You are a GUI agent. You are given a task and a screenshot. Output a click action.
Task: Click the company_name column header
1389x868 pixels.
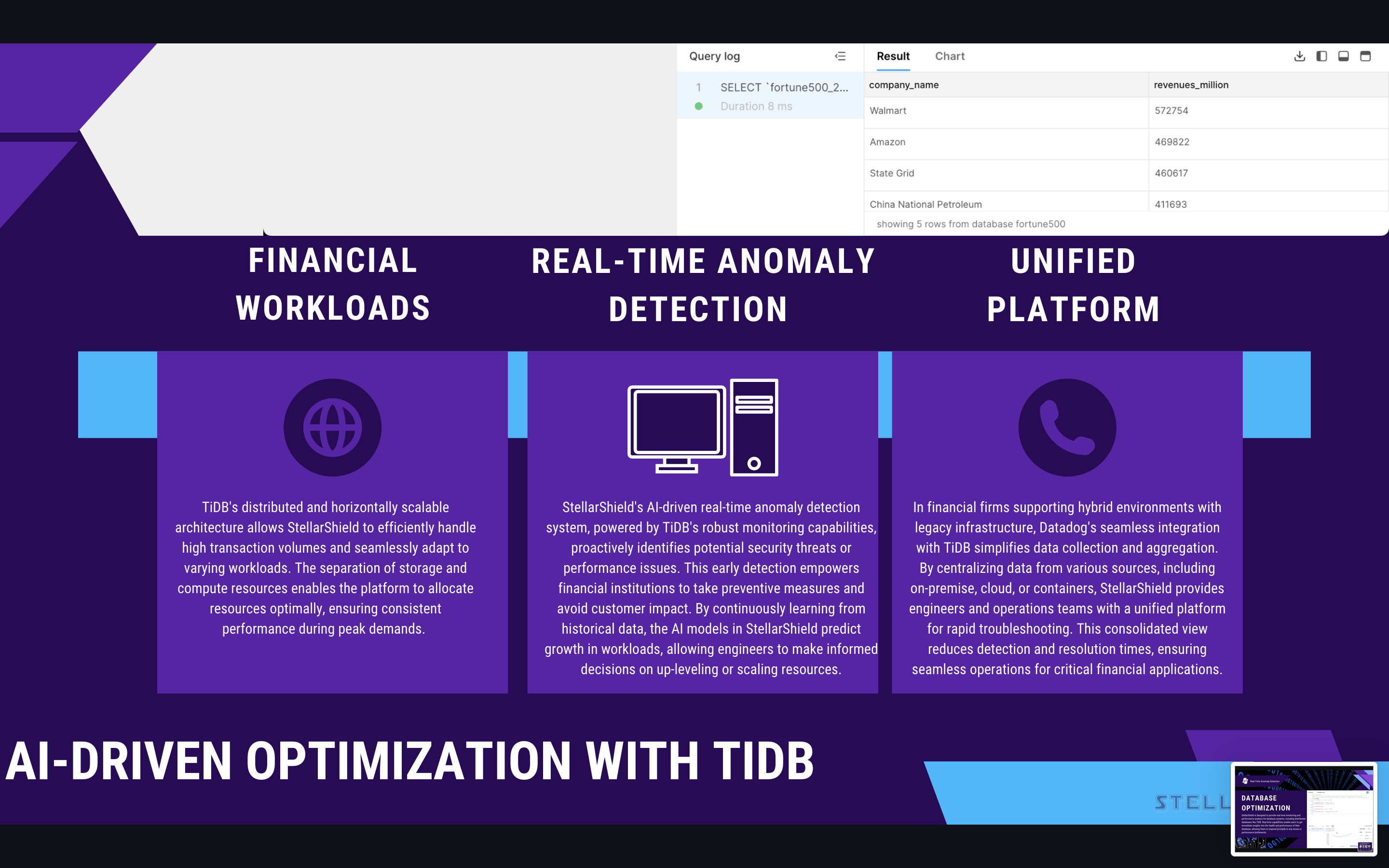[903, 85]
